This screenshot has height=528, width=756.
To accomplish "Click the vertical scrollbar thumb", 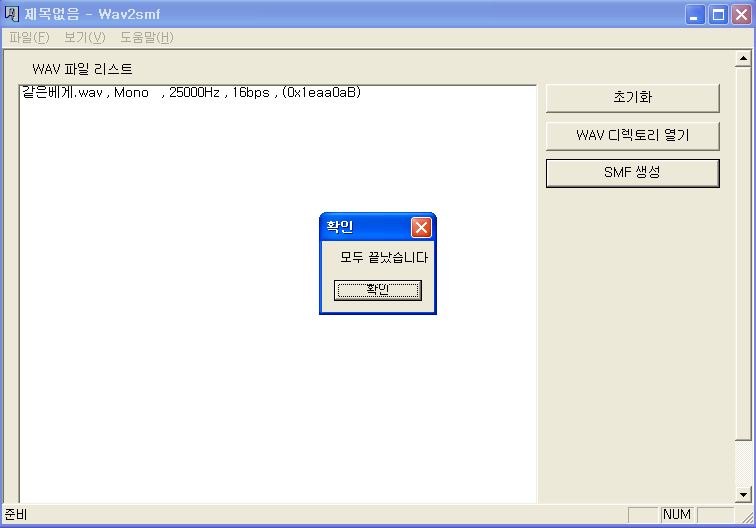I will click(743, 254).
